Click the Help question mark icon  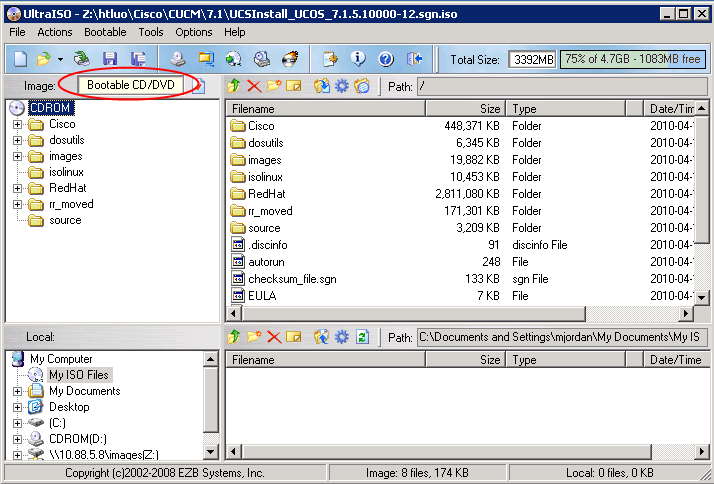[386, 59]
